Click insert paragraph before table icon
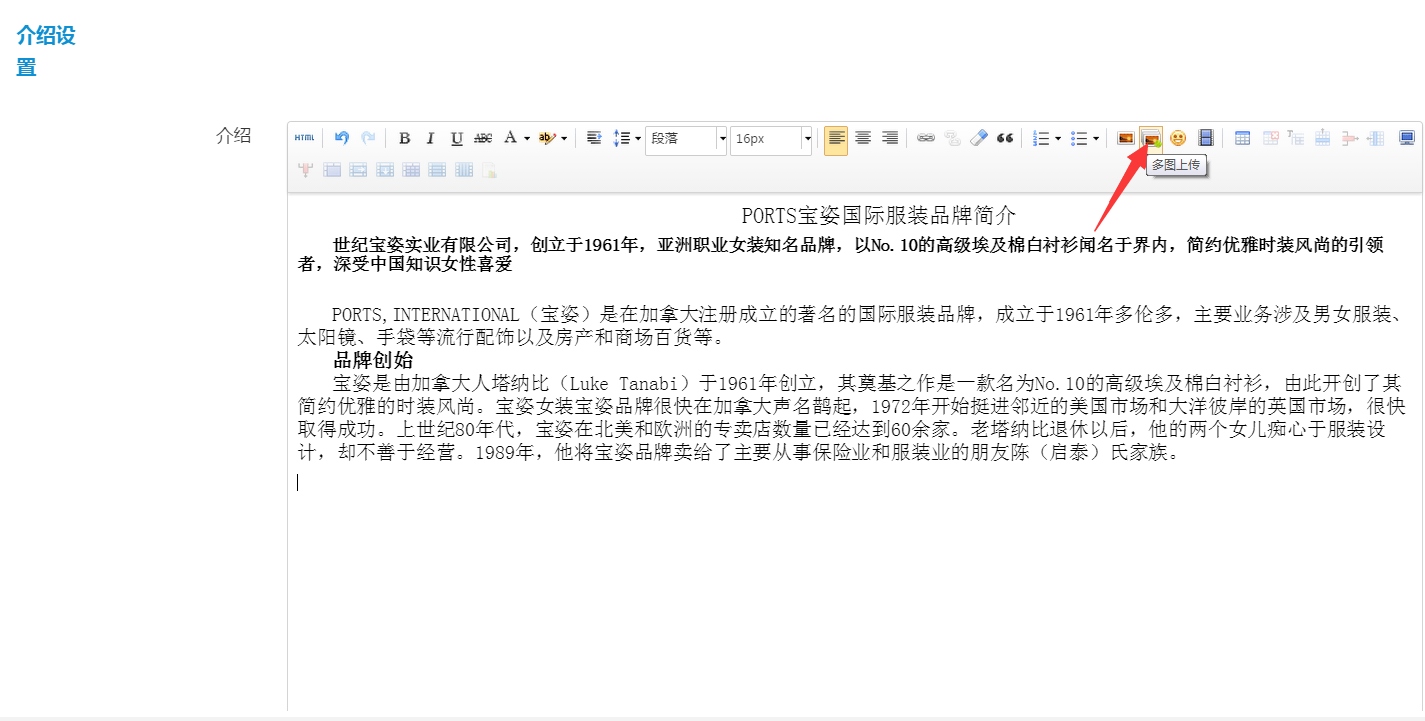 click(x=1296, y=138)
